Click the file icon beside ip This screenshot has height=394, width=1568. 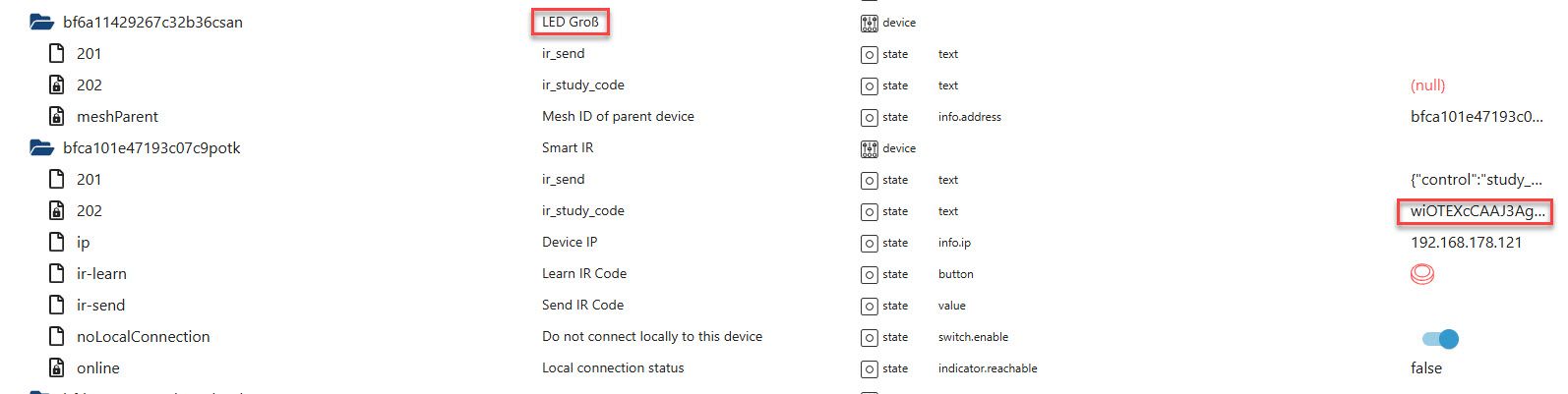pyautogui.click(x=57, y=243)
